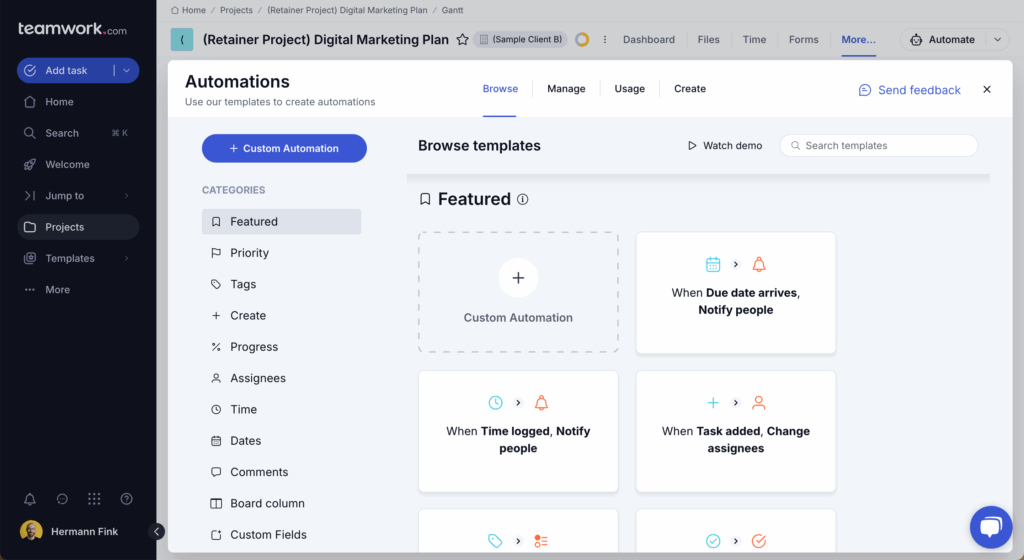Open the project options three-dot menu

(x=605, y=40)
